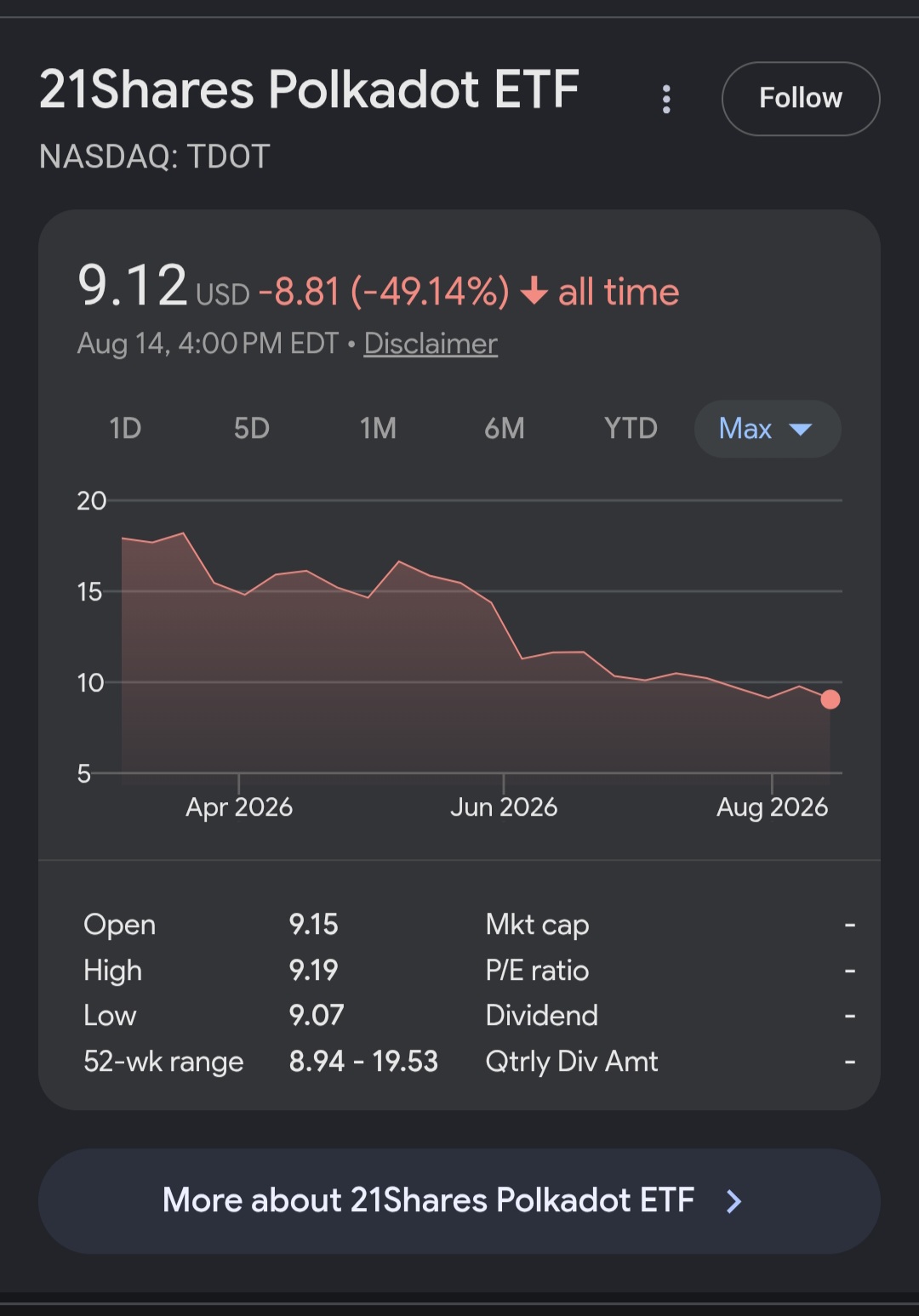
Task: Click the P/E ratio label
Action: tap(537, 971)
